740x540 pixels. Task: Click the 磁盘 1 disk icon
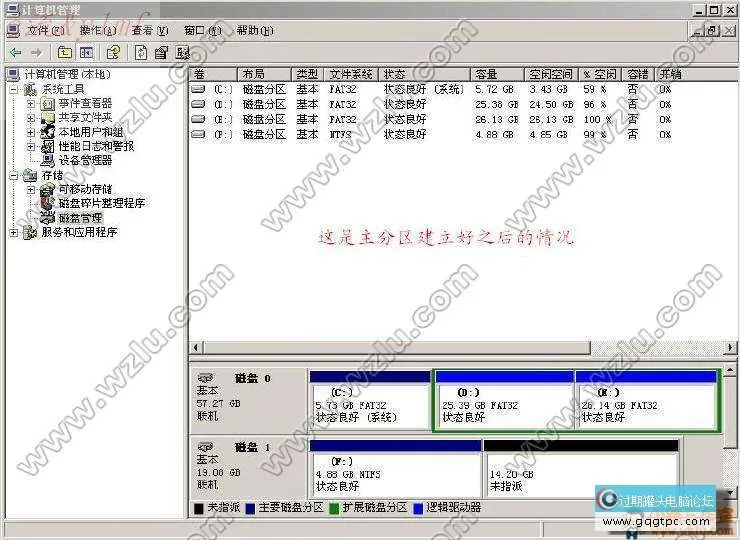pyautogui.click(x=206, y=447)
